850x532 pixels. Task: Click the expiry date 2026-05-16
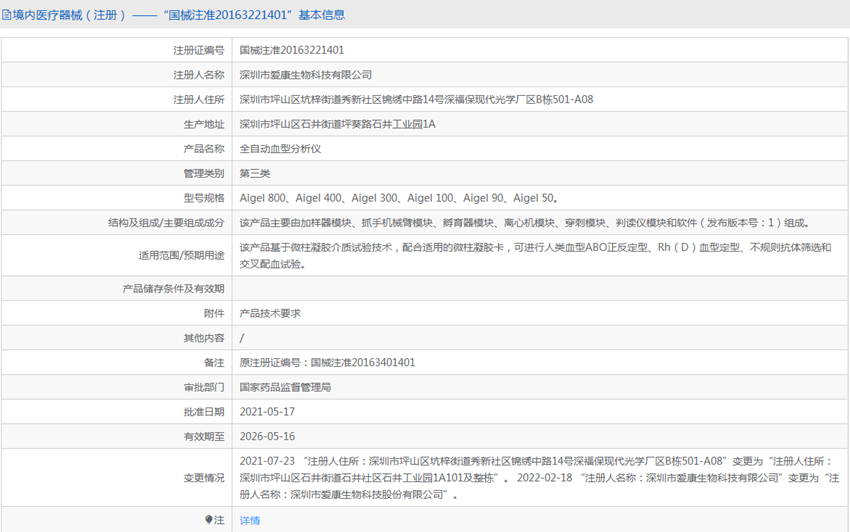point(267,437)
